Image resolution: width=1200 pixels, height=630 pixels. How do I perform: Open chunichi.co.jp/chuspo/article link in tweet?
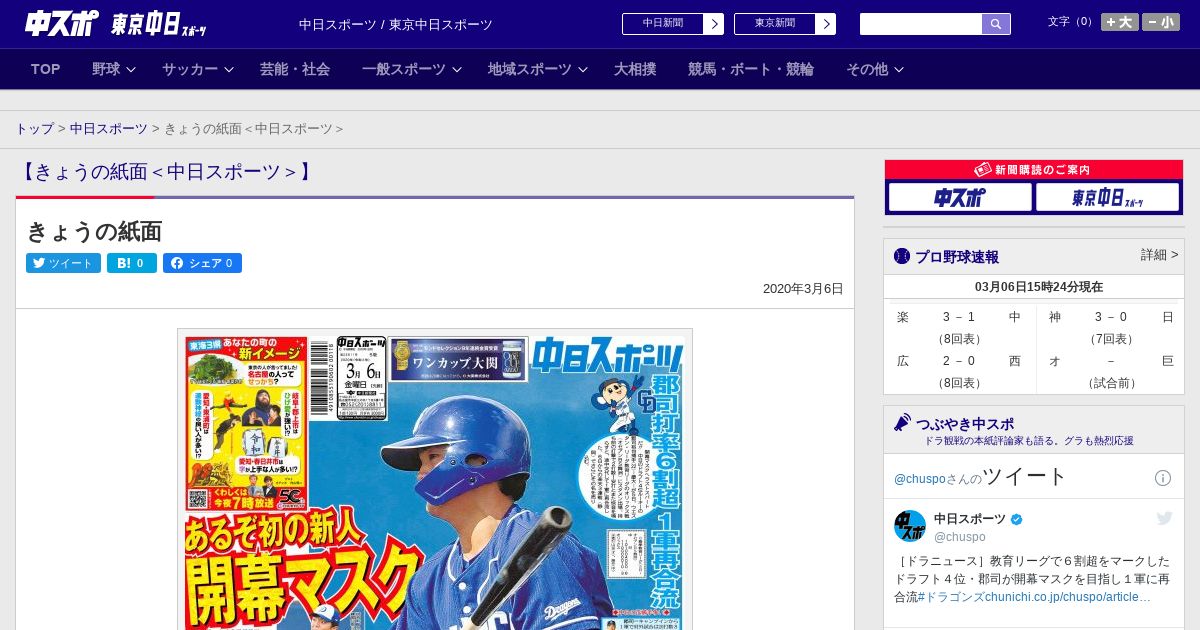click(x=1068, y=597)
